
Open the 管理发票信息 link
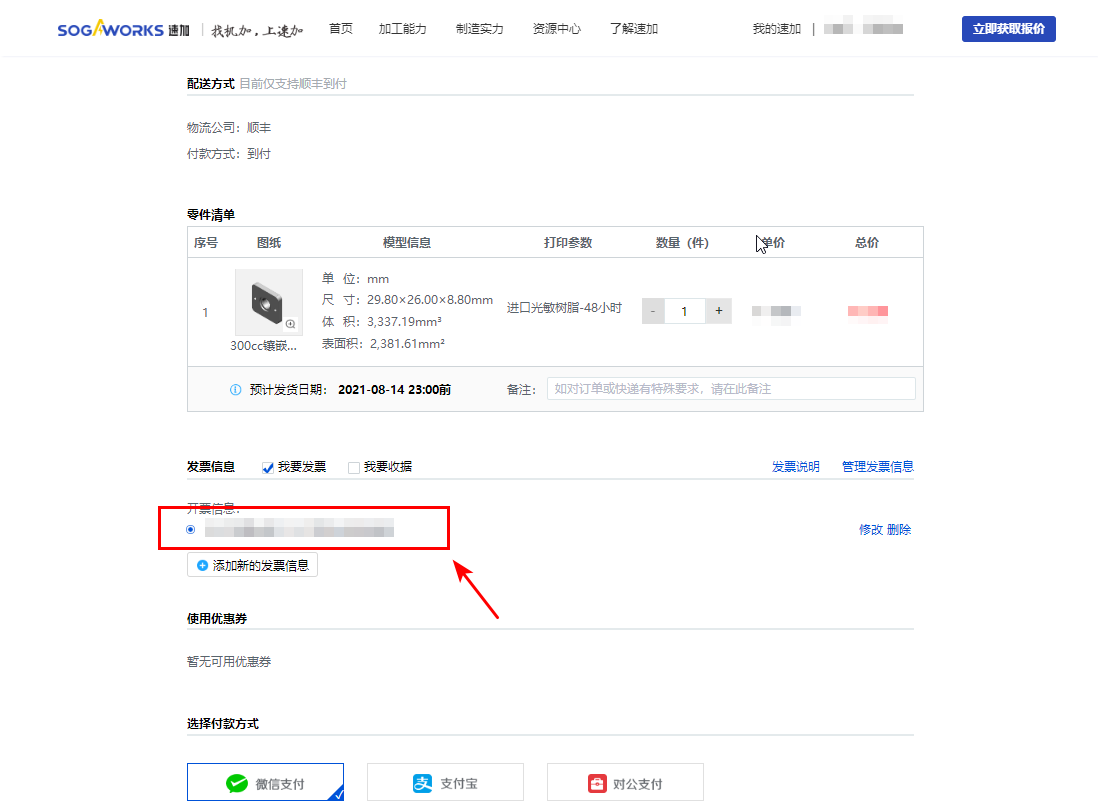pos(877,466)
